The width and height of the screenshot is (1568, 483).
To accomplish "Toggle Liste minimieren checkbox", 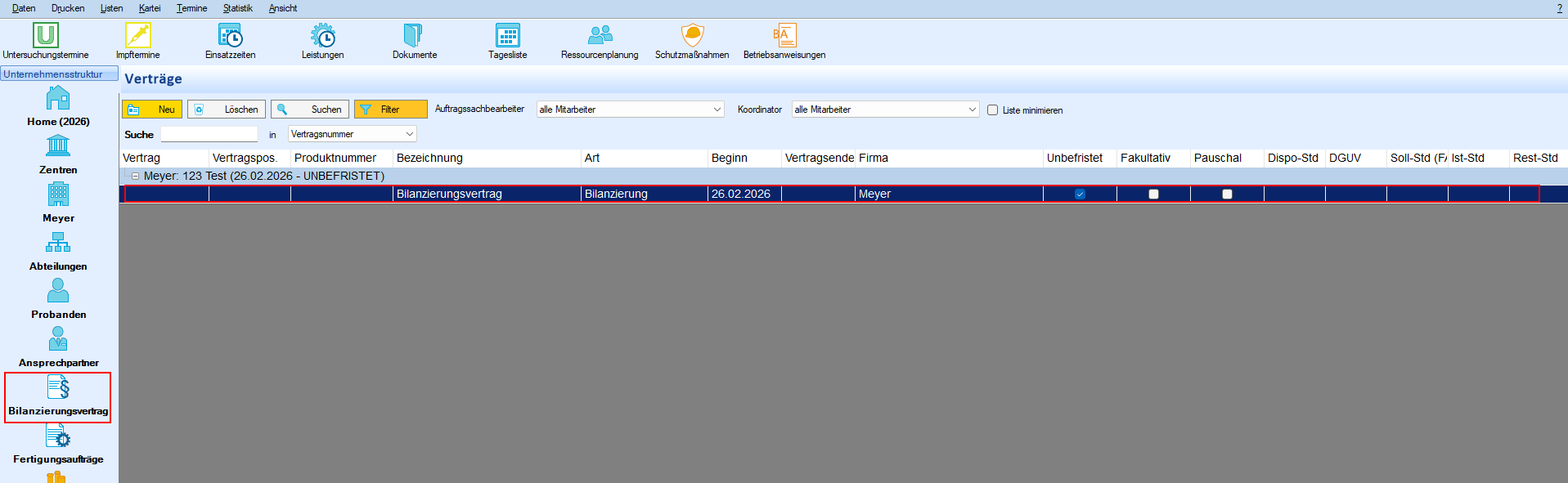I will coord(992,110).
